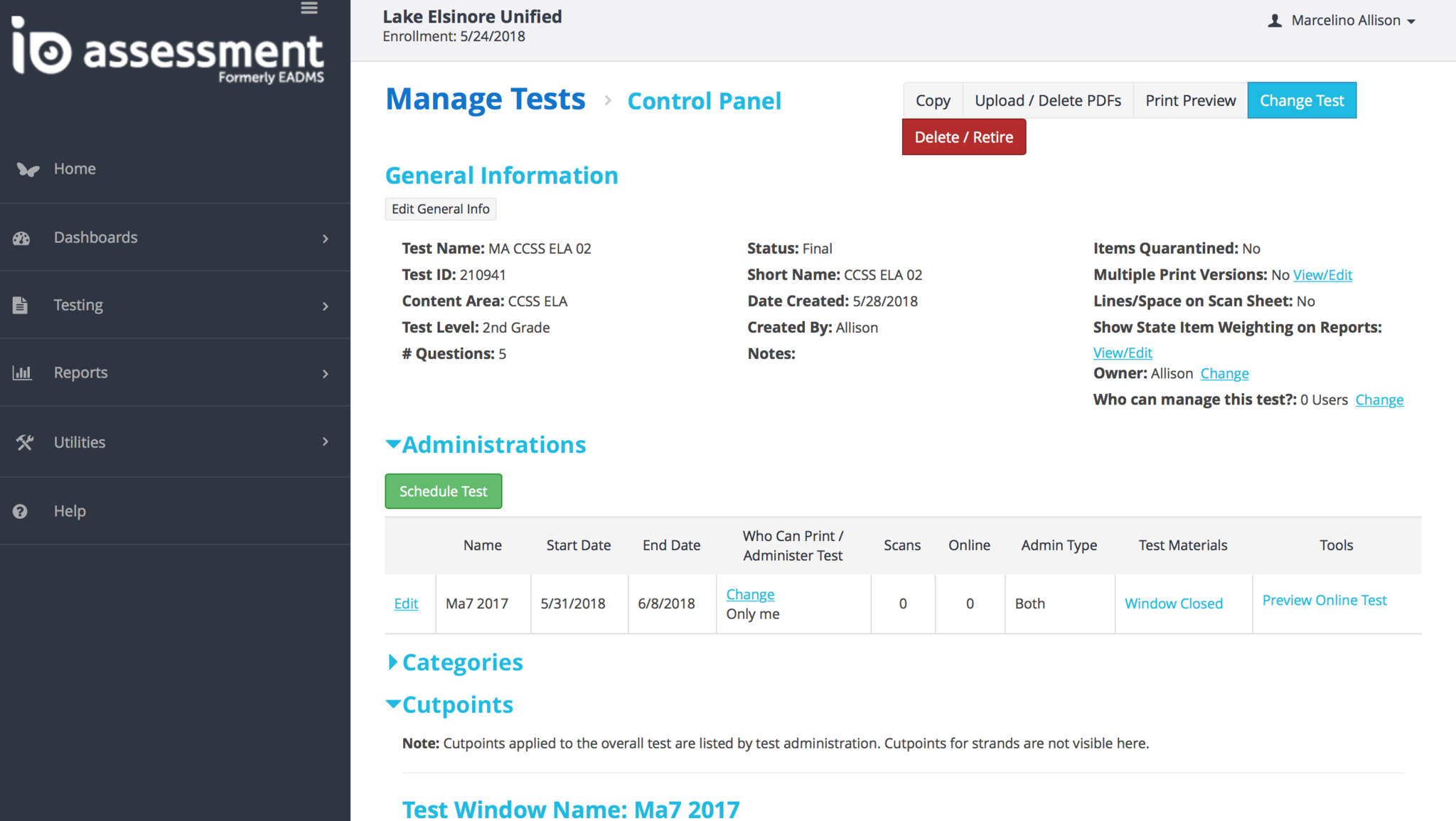The width and height of the screenshot is (1456, 821).
Task: Click the Help question mark icon
Action: (x=20, y=511)
